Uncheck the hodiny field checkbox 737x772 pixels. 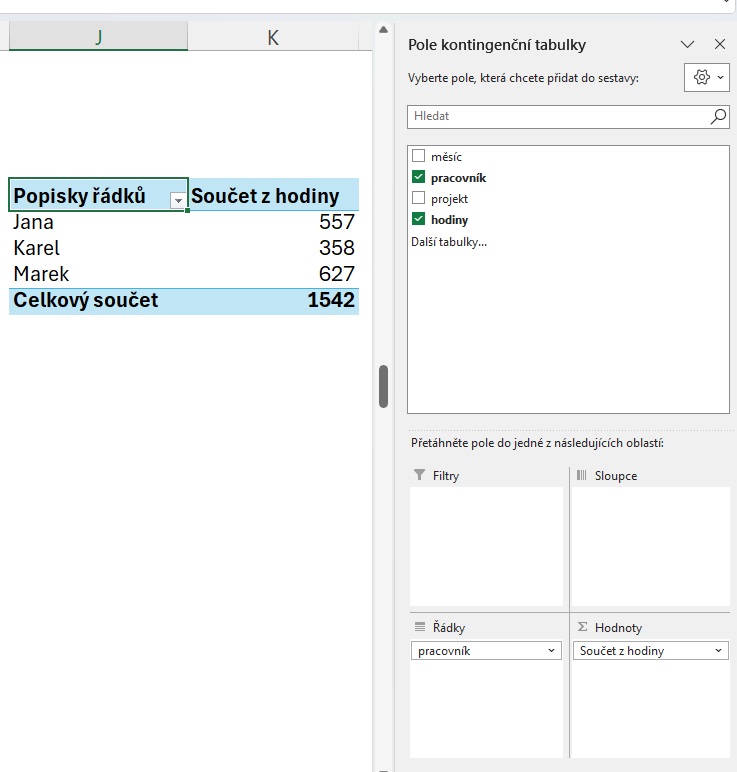coord(419,219)
